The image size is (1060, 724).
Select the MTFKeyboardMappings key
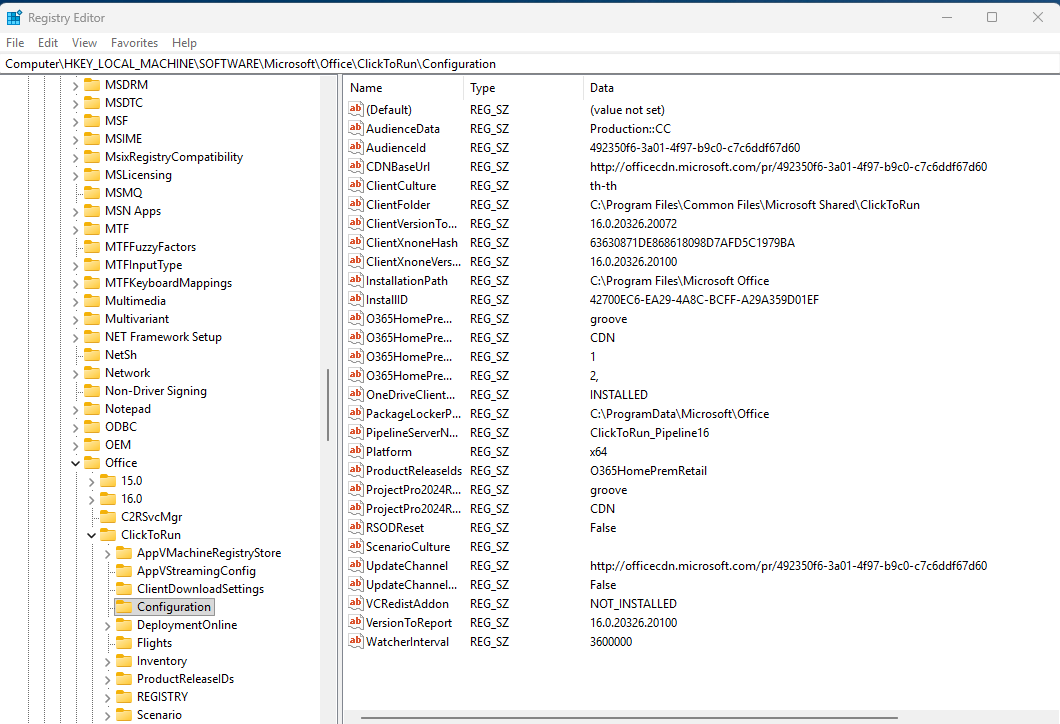tap(168, 283)
